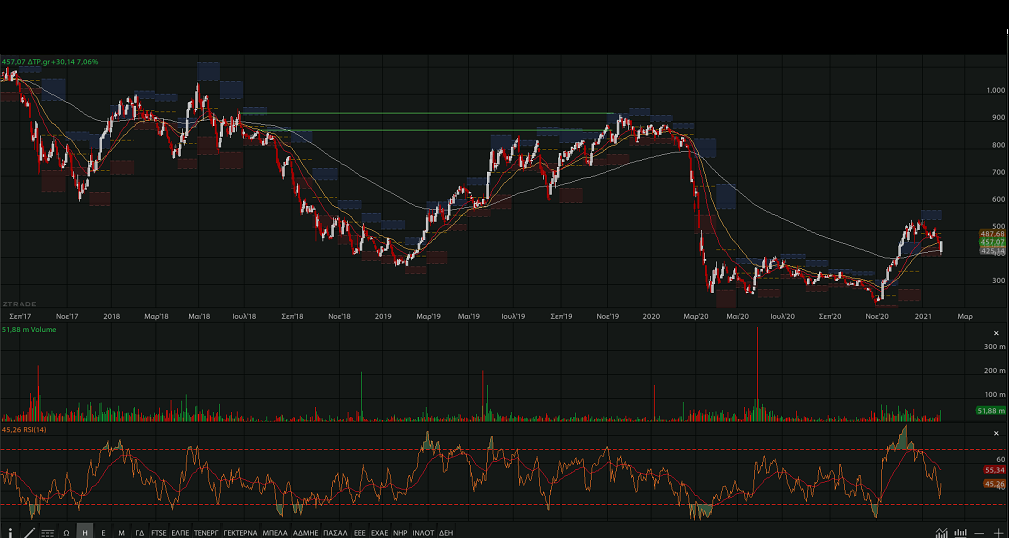Close the RSI(14) indicator panel
The width and height of the screenshot is (1009, 538).
[995, 433]
